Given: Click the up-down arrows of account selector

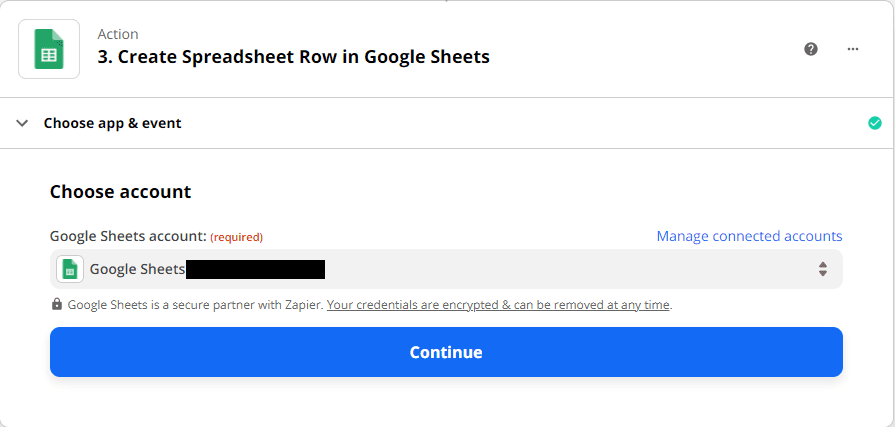Looking at the screenshot, I should (x=822, y=269).
